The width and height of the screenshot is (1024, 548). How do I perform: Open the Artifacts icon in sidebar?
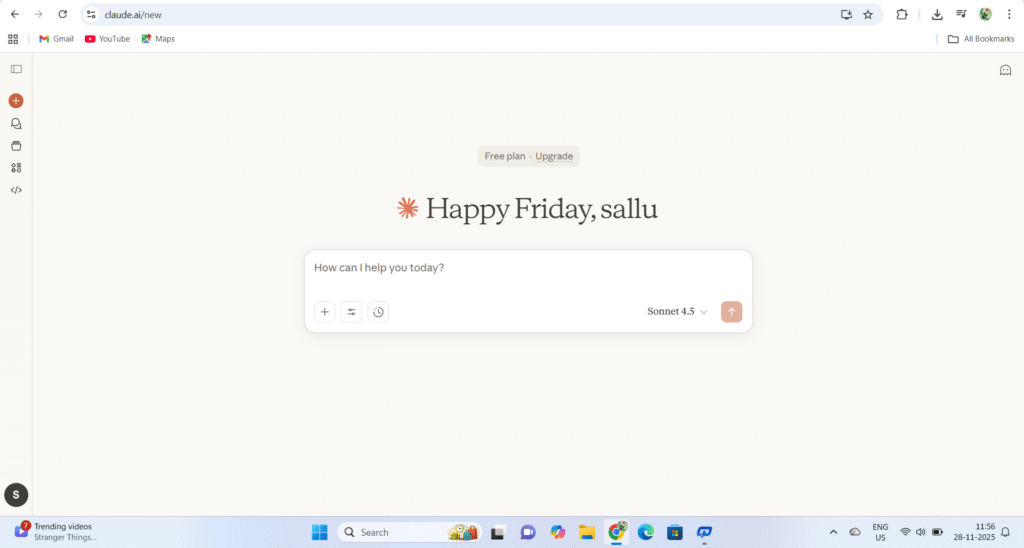coord(16,168)
